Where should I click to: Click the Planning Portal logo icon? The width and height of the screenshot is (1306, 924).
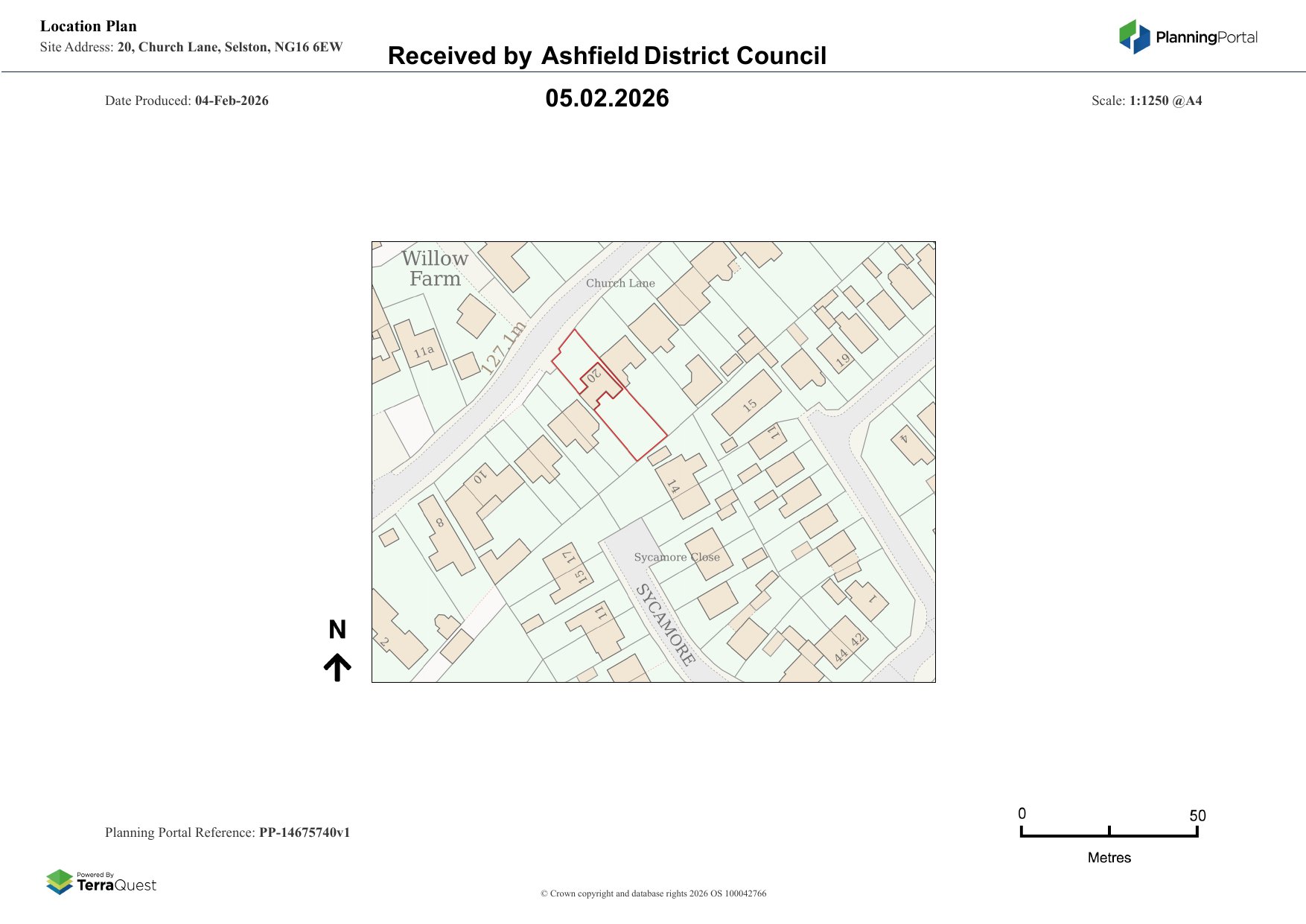point(1134,36)
